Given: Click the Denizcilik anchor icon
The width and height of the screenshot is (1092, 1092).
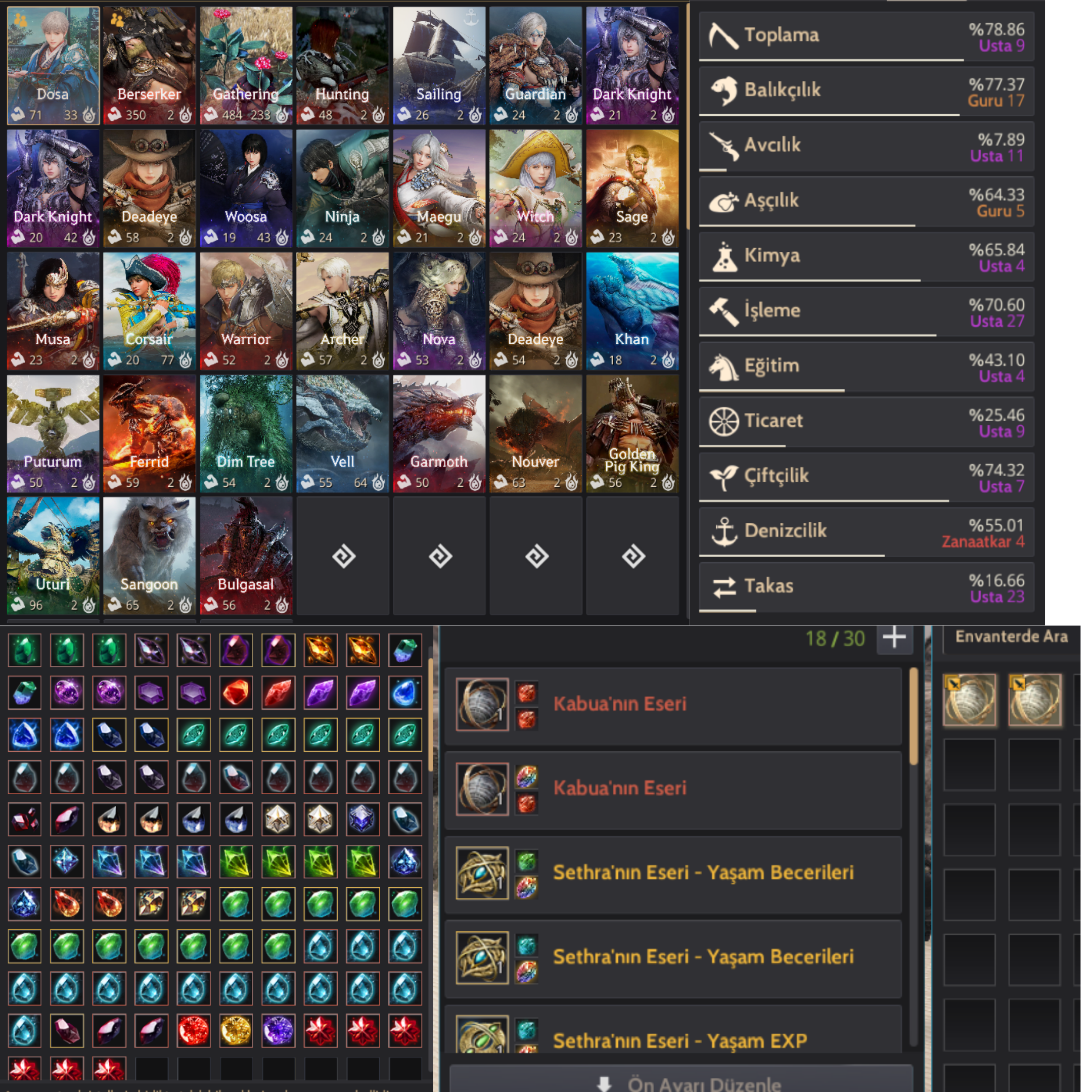Looking at the screenshot, I should point(723,531).
